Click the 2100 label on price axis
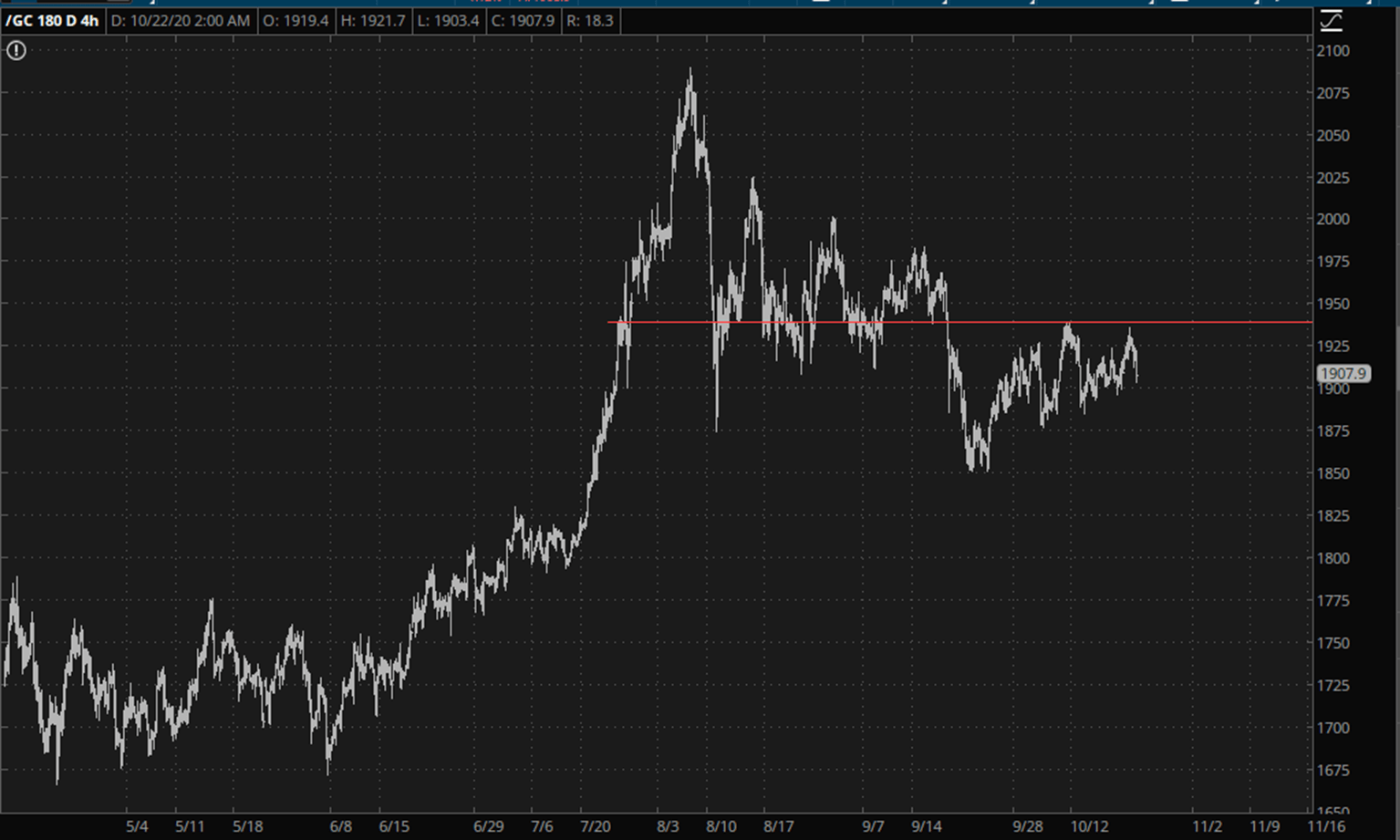Image resolution: width=1400 pixels, height=840 pixels. [x=1333, y=51]
